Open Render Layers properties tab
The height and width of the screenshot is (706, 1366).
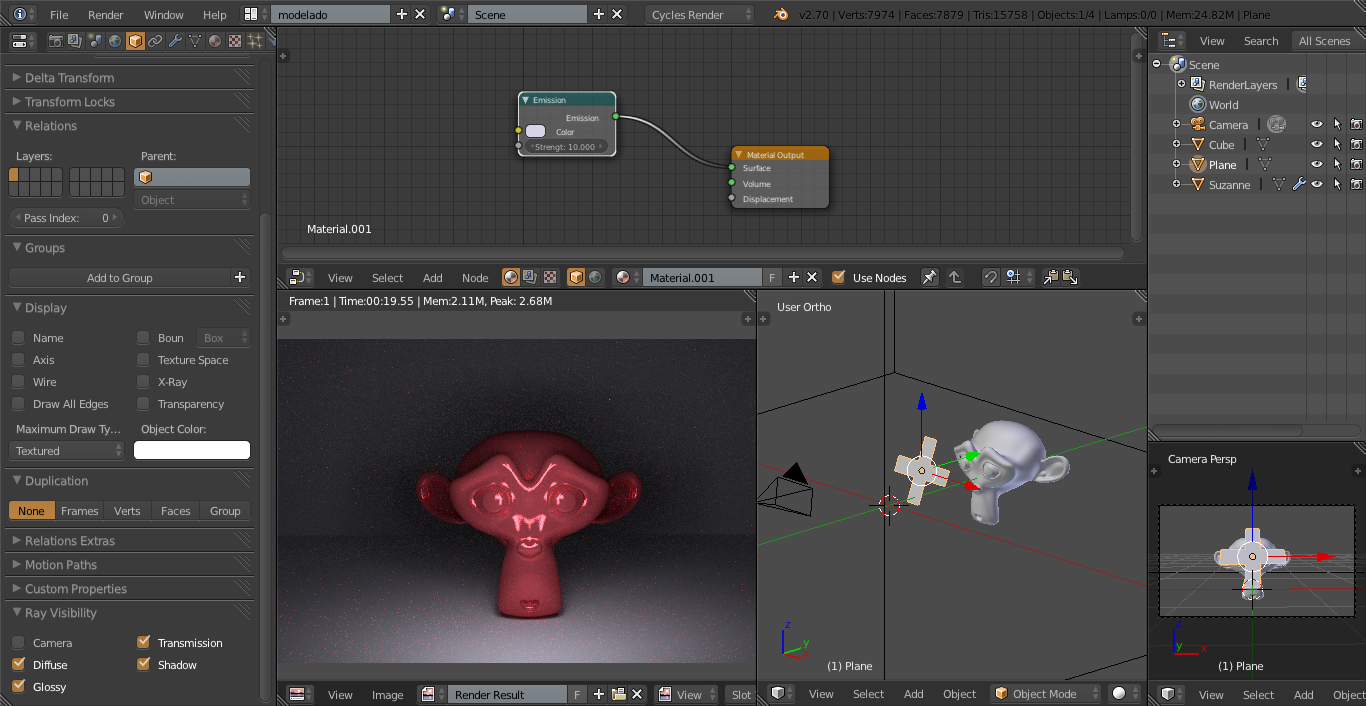[x=75, y=41]
